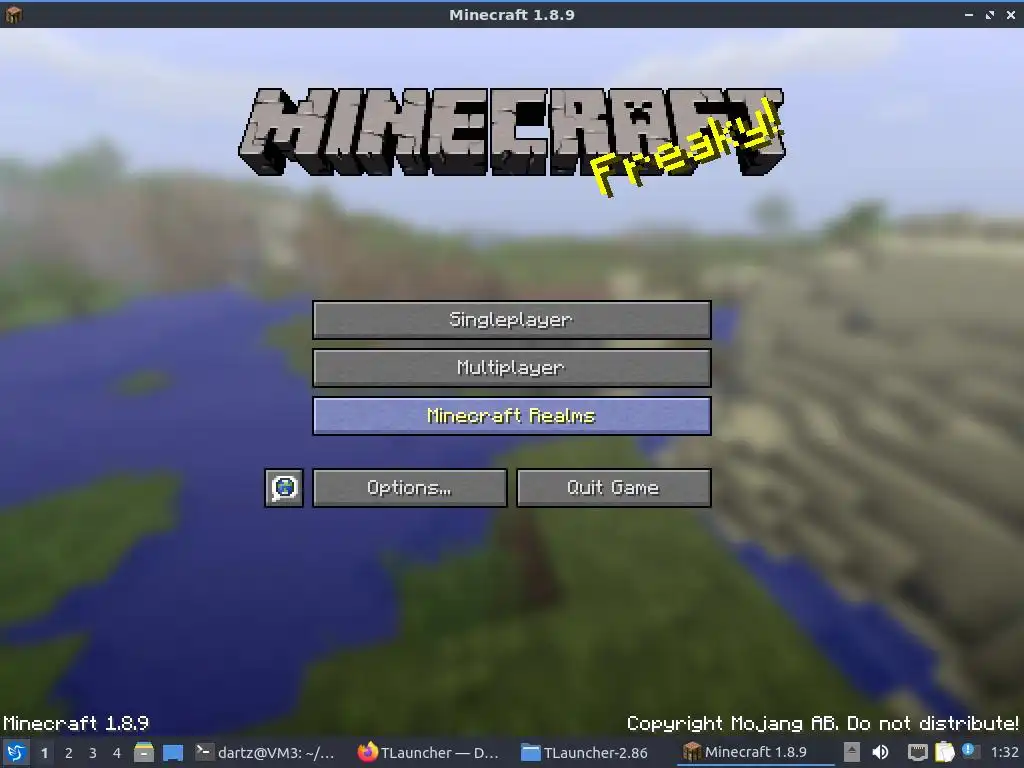
Task: Quit the game
Action: coord(614,488)
